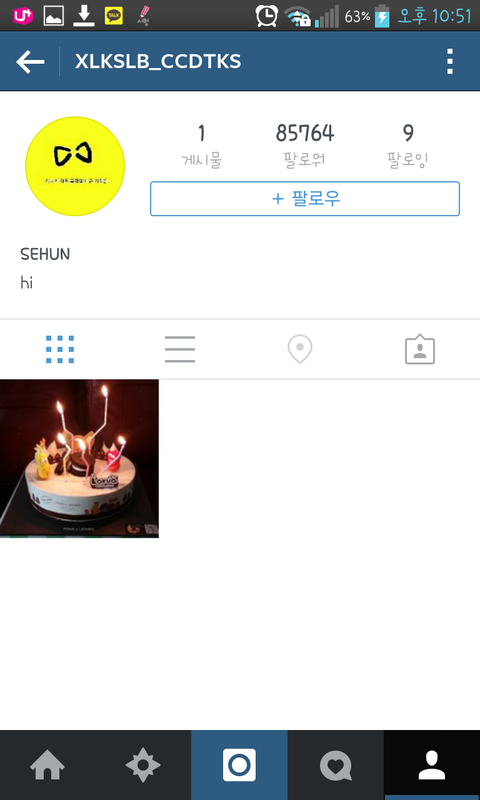View the 85764 followers list
This screenshot has height=800, width=480.
pyautogui.click(x=305, y=145)
